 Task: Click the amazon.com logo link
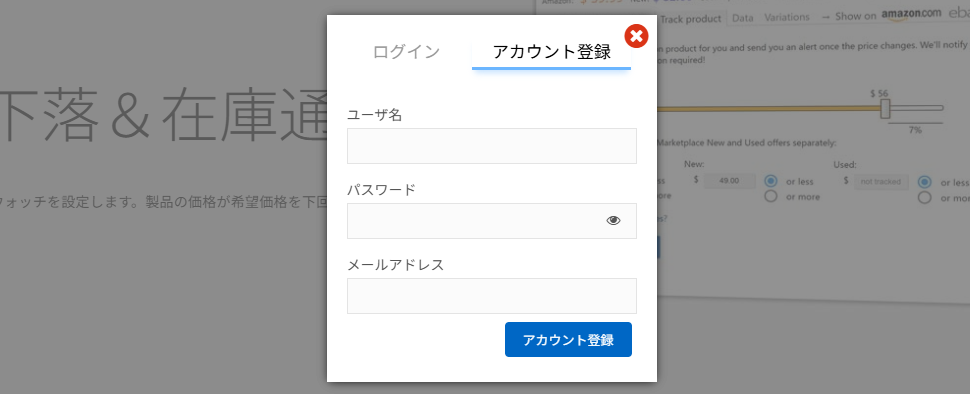click(911, 14)
